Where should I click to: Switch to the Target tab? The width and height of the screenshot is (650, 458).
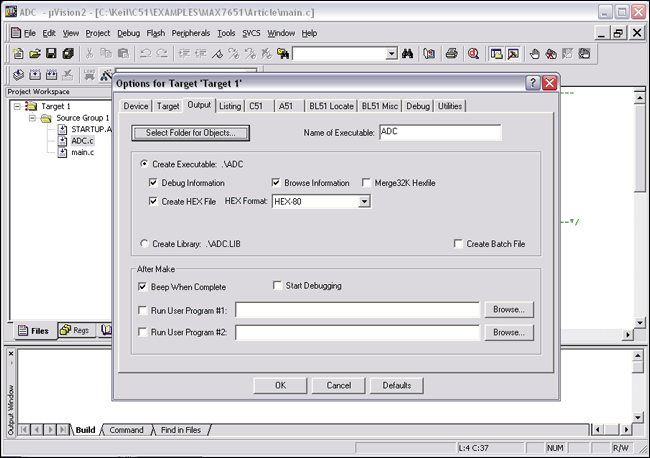(x=168, y=106)
